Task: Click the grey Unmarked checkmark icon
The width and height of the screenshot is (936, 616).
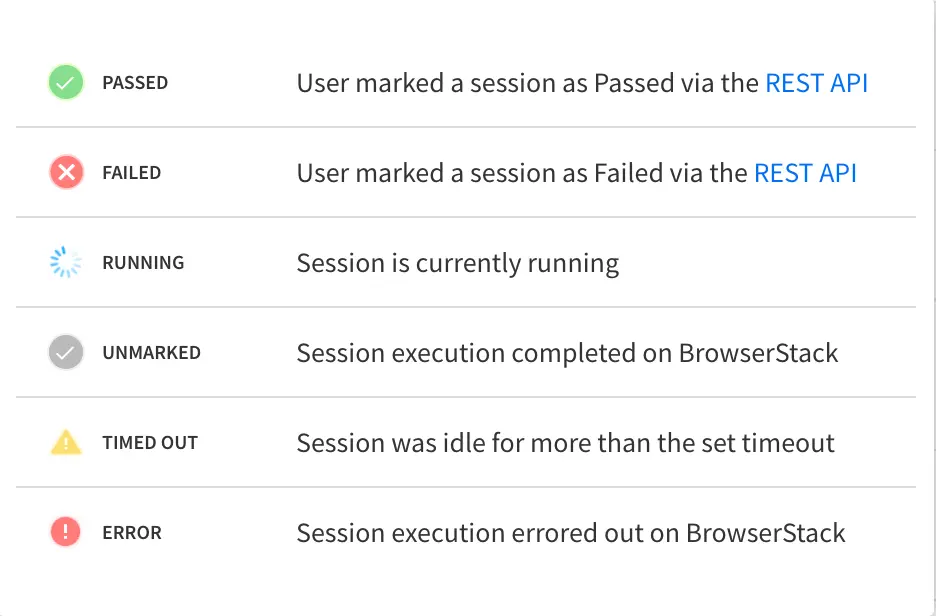Action: click(x=66, y=353)
